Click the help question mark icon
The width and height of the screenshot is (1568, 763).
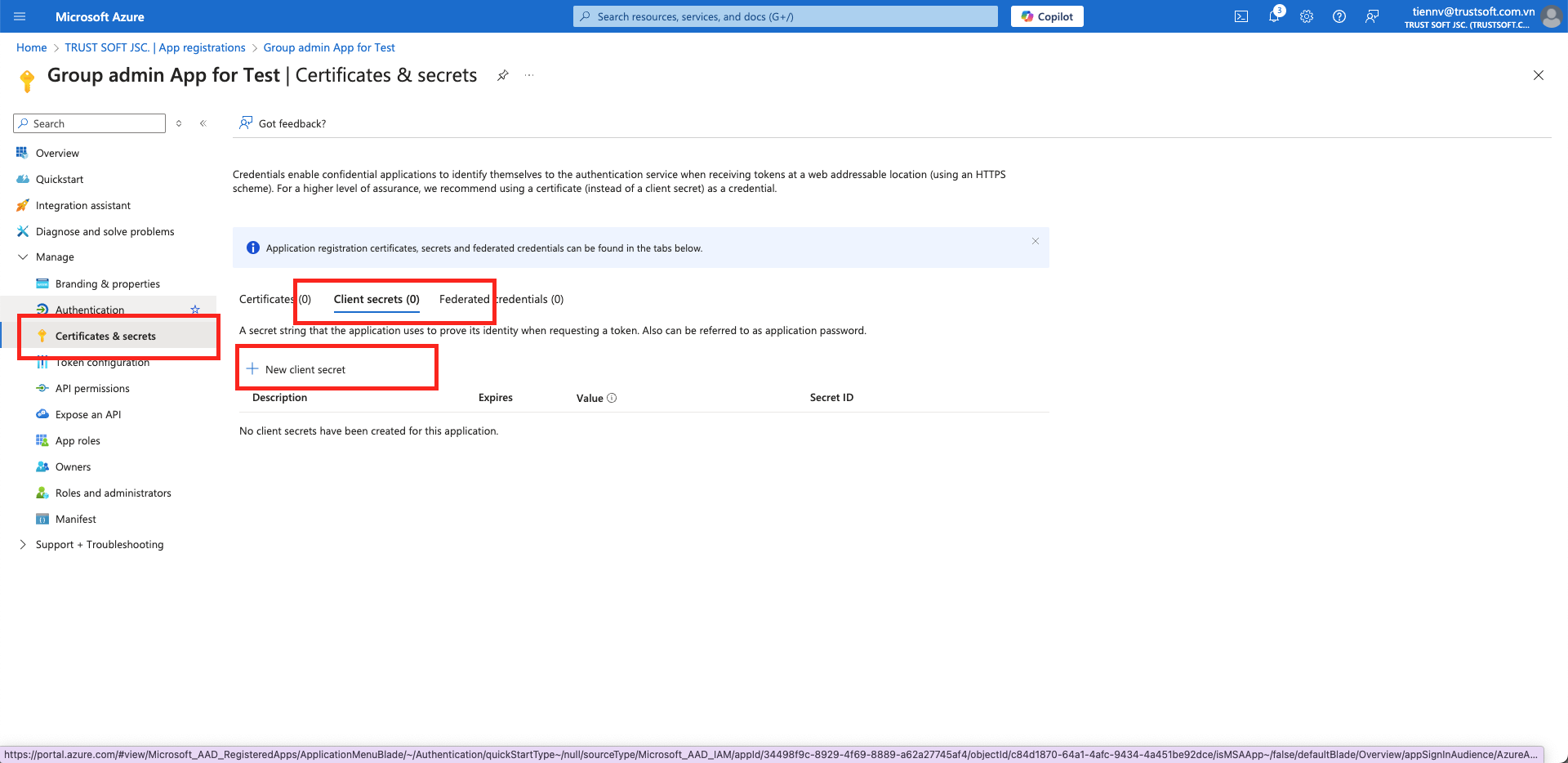pos(1339,16)
